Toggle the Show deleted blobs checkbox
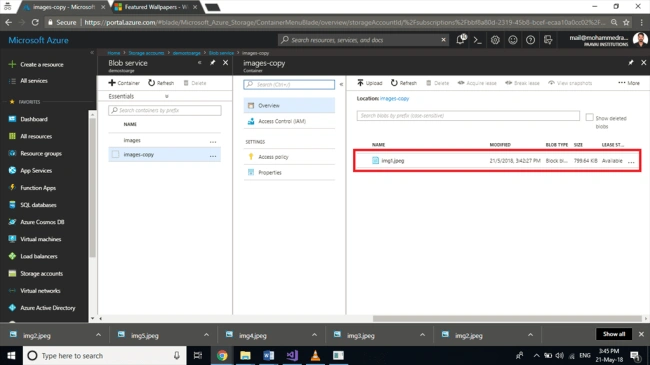Viewport: 650px width, 365px height. pyautogui.click(x=589, y=118)
